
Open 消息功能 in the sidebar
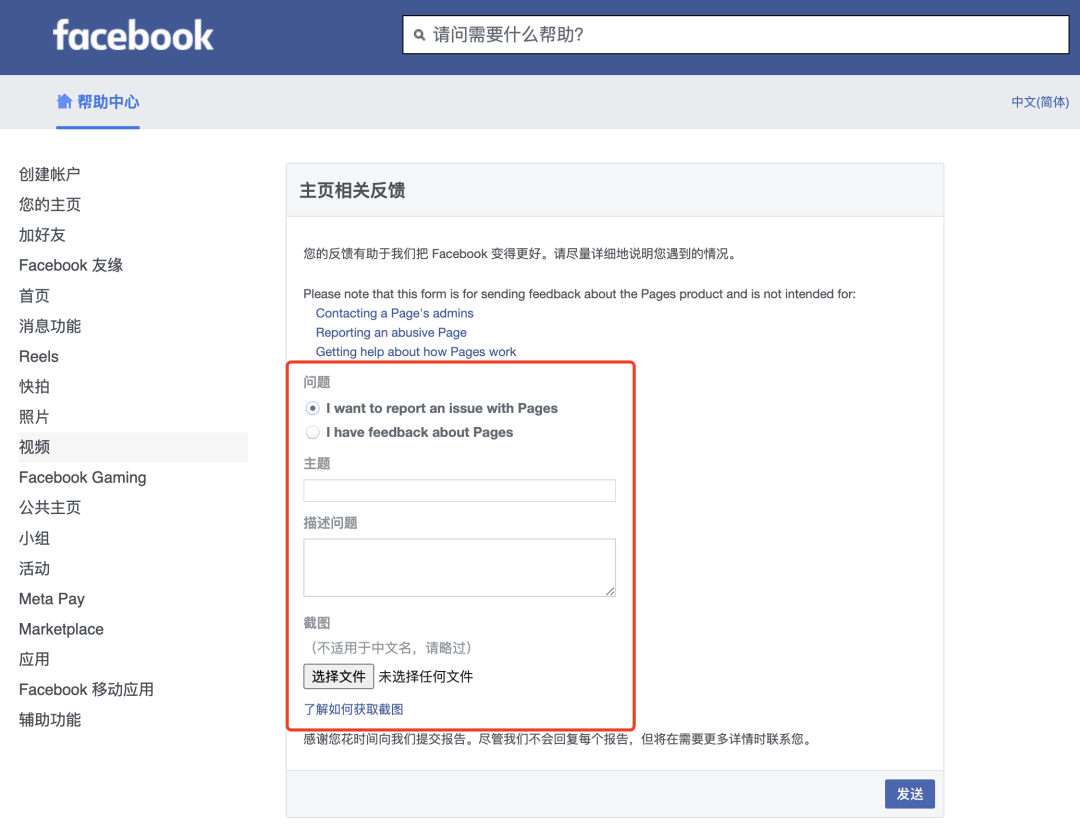(50, 326)
